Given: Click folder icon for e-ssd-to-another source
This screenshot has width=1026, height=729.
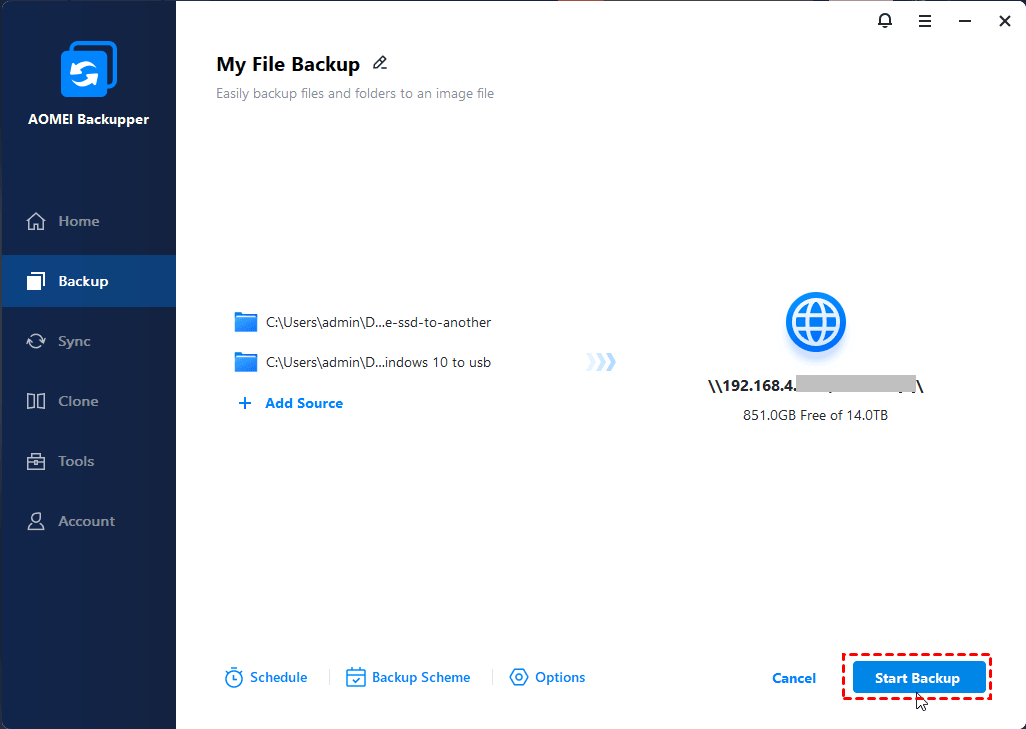Looking at the screenshot, I should 246,323.
